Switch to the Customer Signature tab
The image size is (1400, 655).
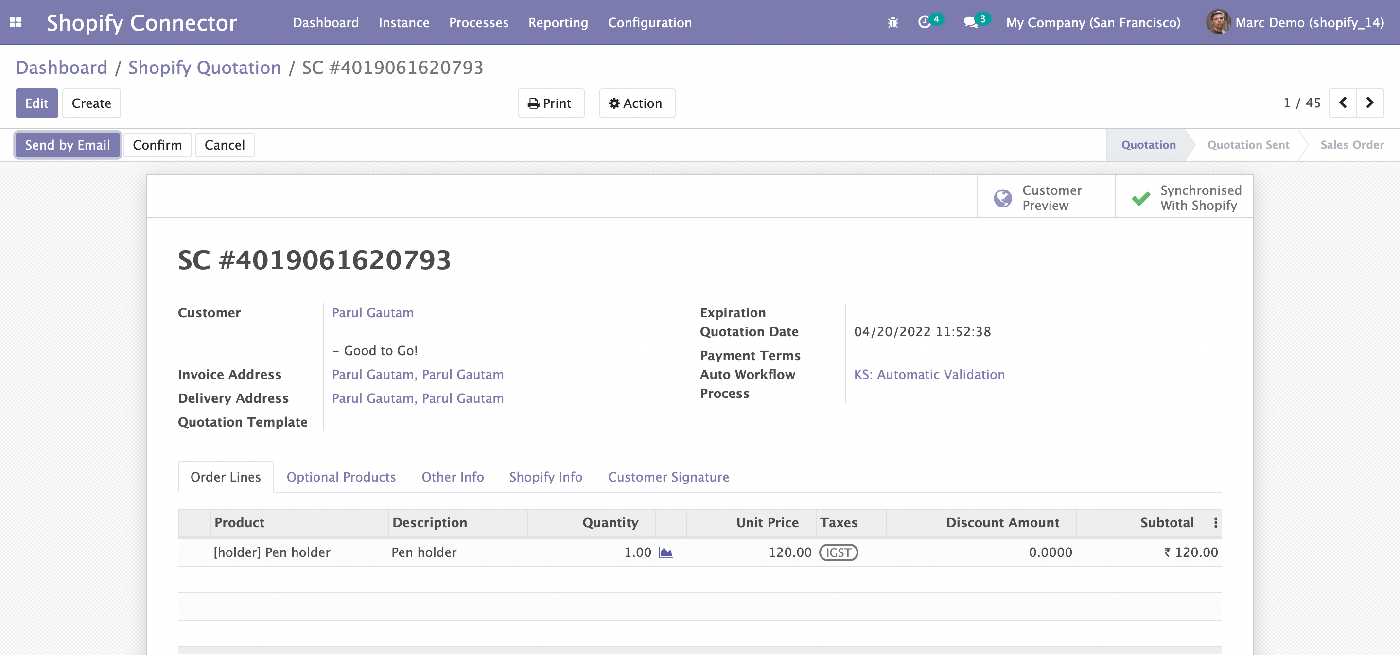point(669,477)
